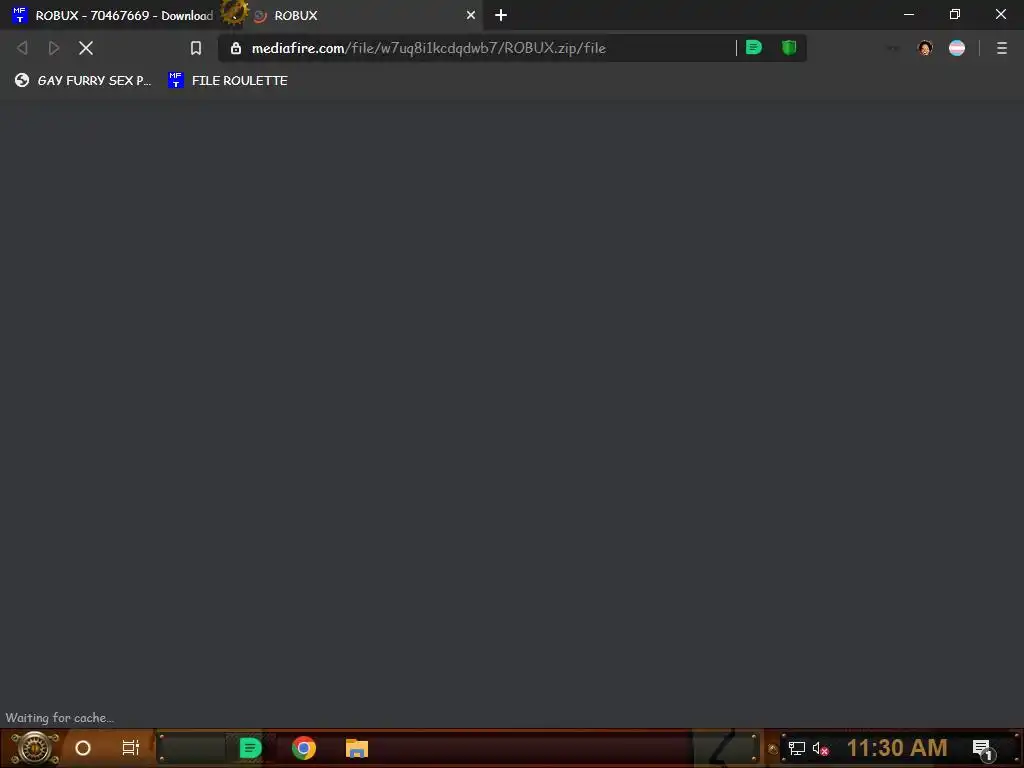Open the user avatar profile icon

click(925, 48)
